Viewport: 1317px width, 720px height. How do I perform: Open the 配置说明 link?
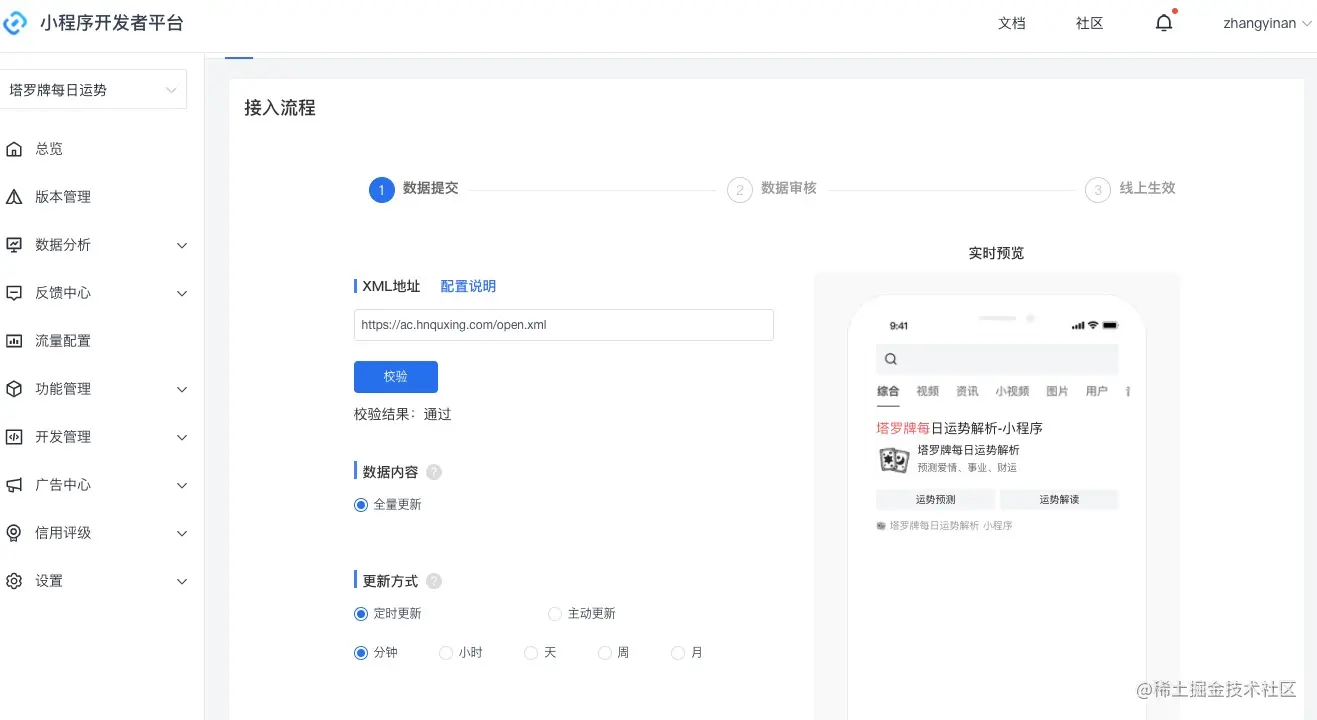coord(468,286)
